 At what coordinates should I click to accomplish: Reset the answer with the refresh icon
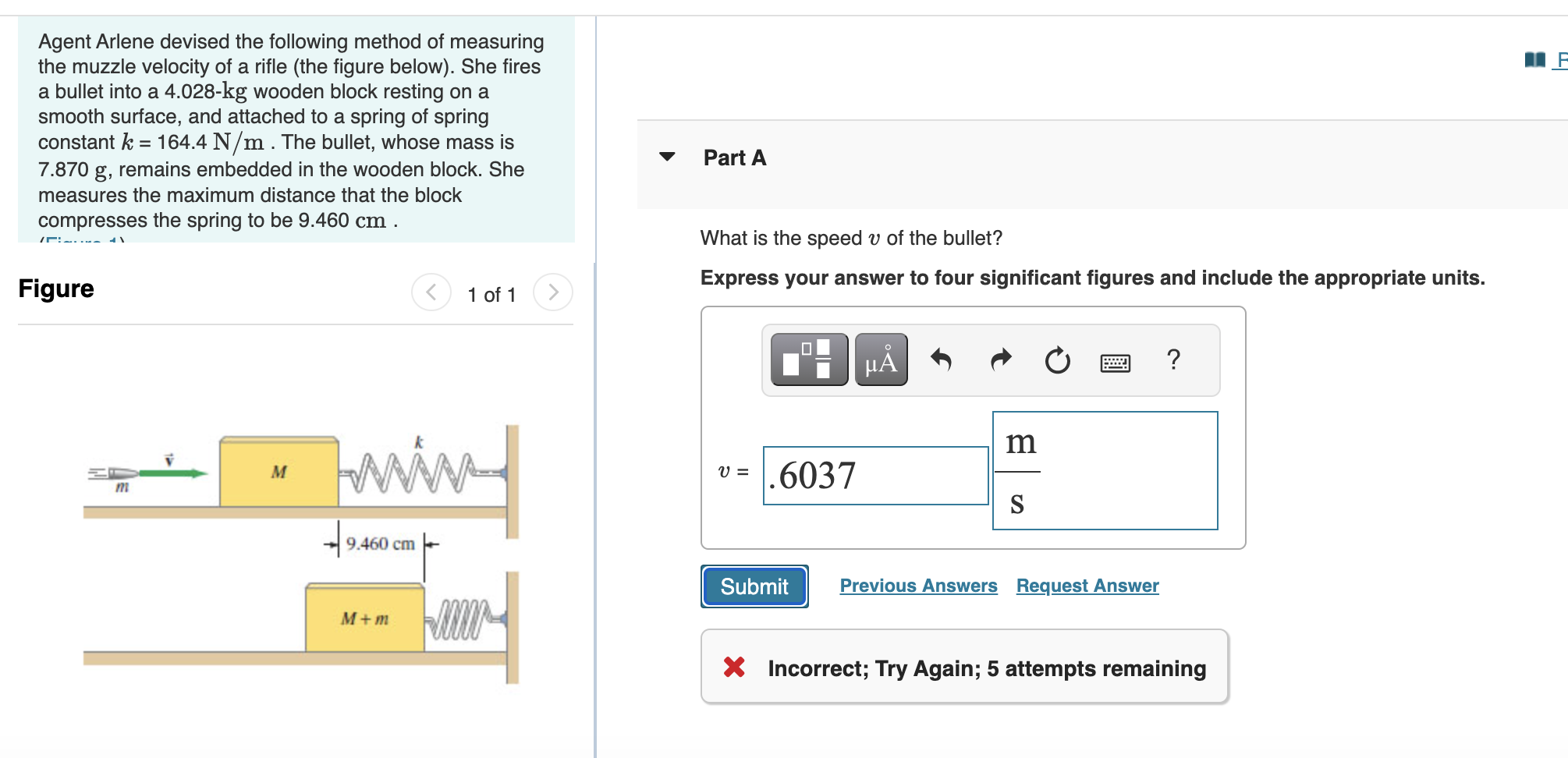coord(1056,360)
